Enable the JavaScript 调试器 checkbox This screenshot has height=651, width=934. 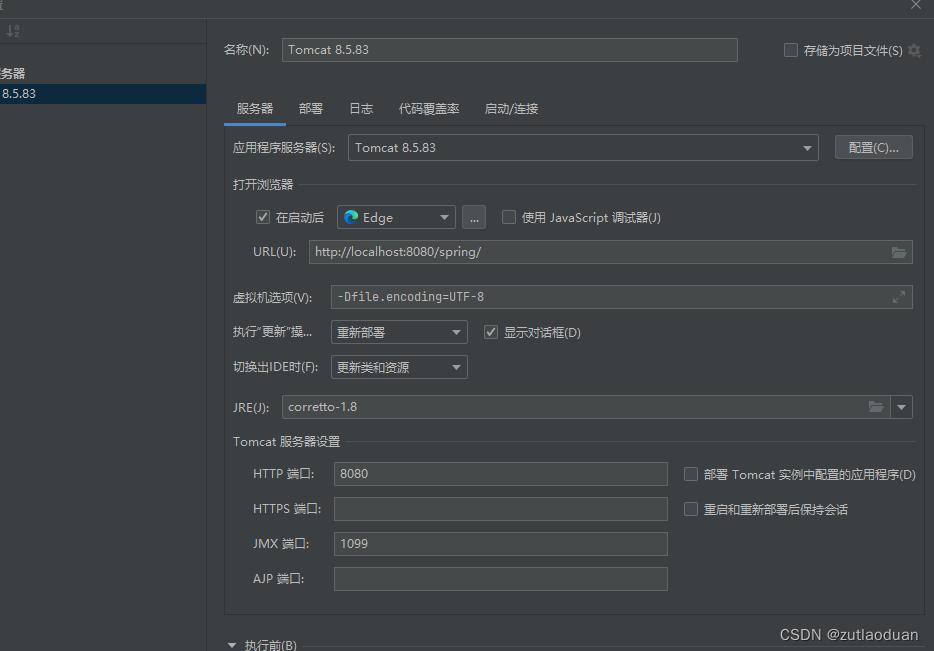(x=509, y=217)
